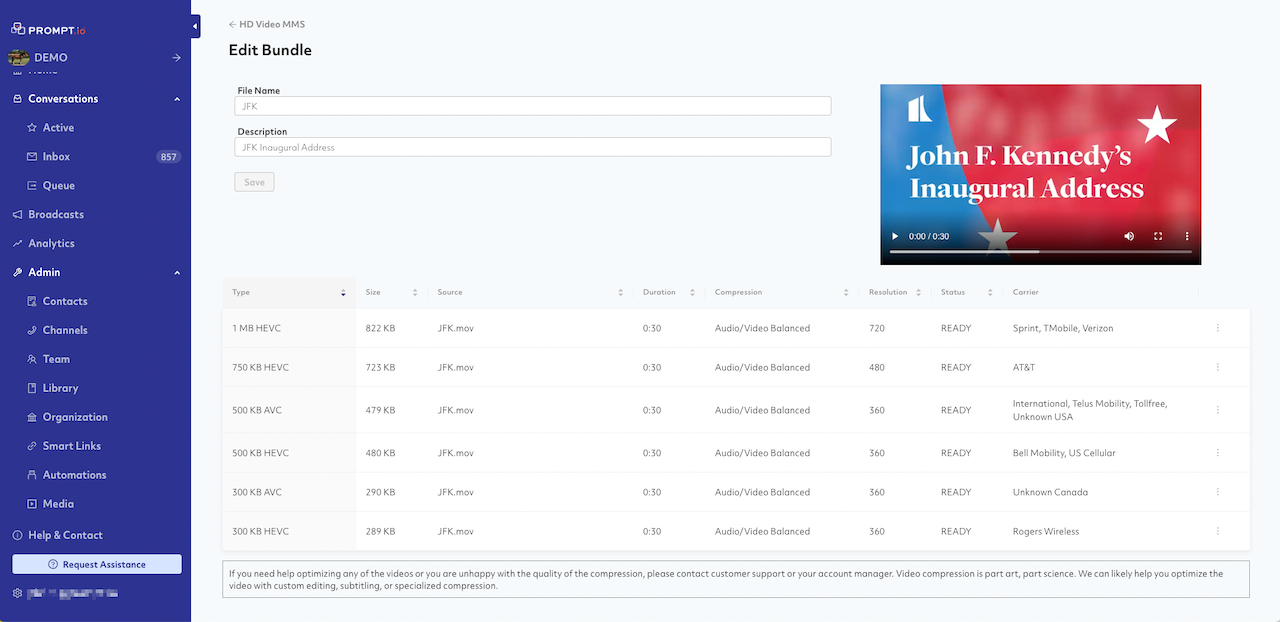
Task: Open the video player more options menu
Action: tap(1187, 237)
